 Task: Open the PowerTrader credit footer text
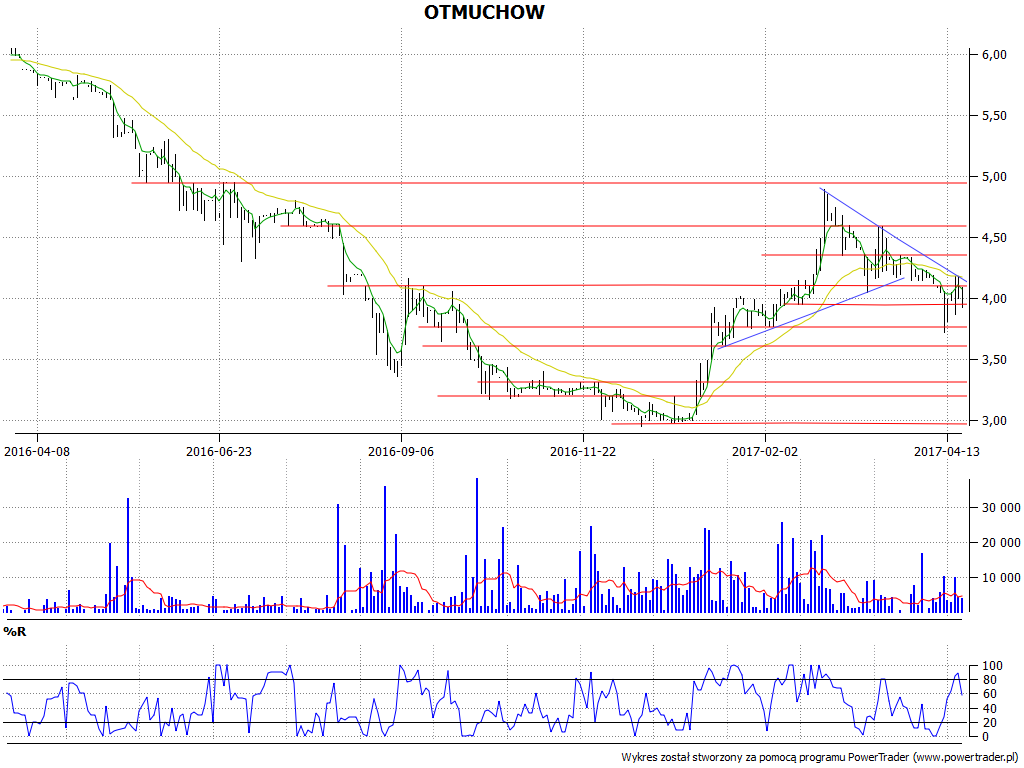click(820, 757)
